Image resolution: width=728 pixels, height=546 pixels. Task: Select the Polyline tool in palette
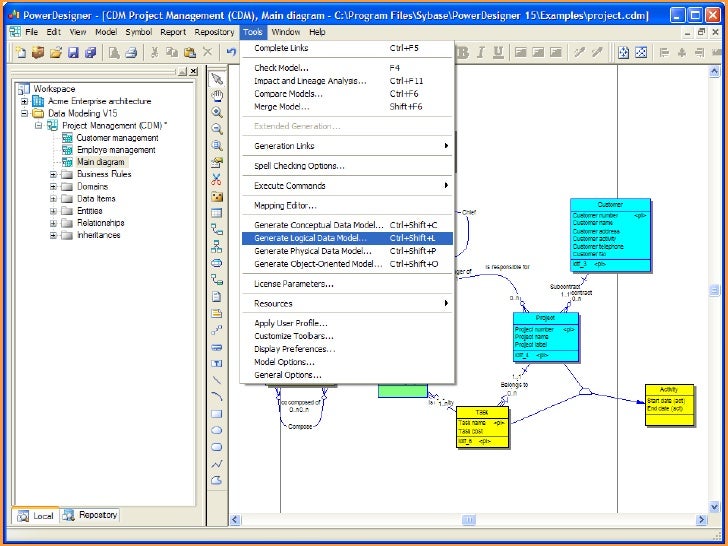(217, 464)
